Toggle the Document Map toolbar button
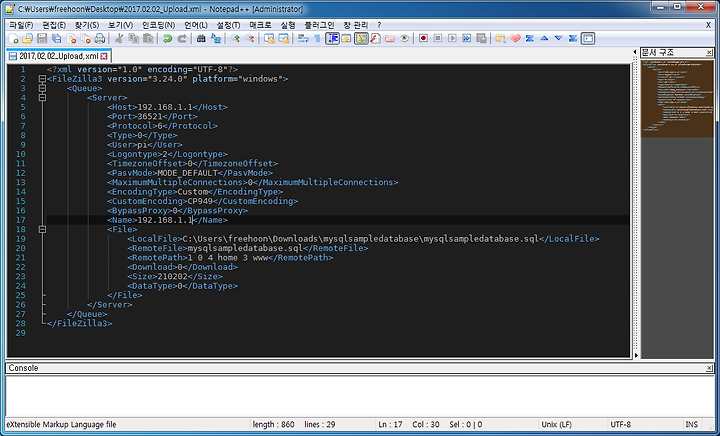Screen dimensions: 720x436 (361, 39)
